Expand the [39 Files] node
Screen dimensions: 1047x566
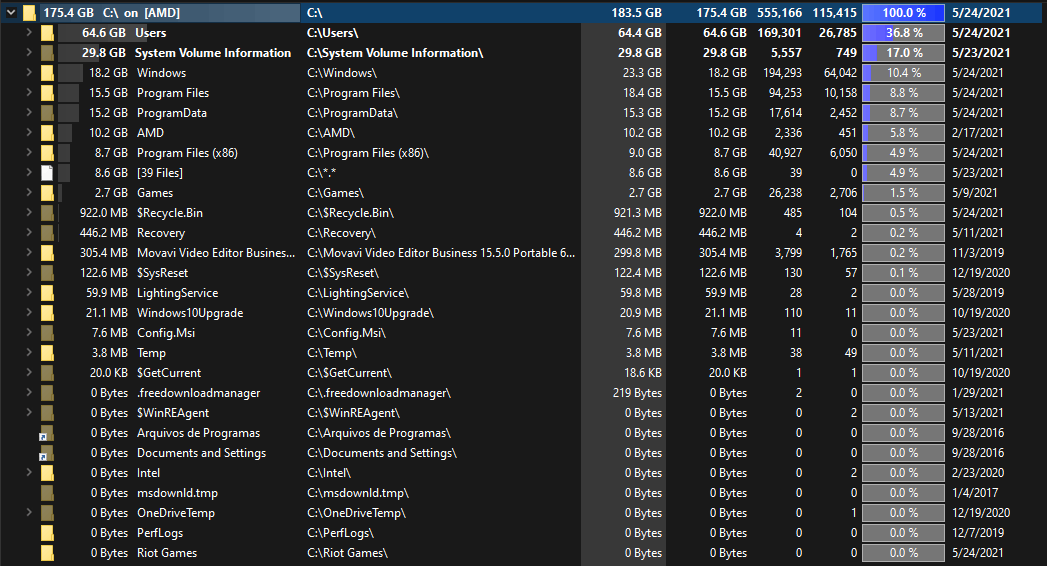[29, 172]
